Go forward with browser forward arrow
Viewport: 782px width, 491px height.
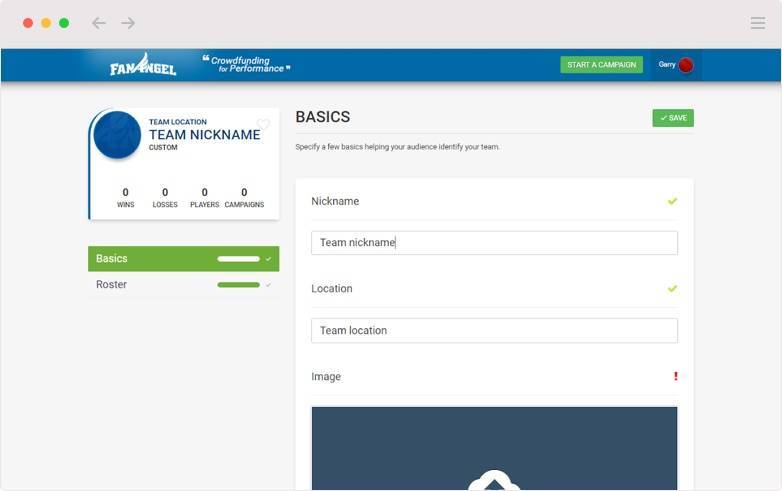[128, 23]
